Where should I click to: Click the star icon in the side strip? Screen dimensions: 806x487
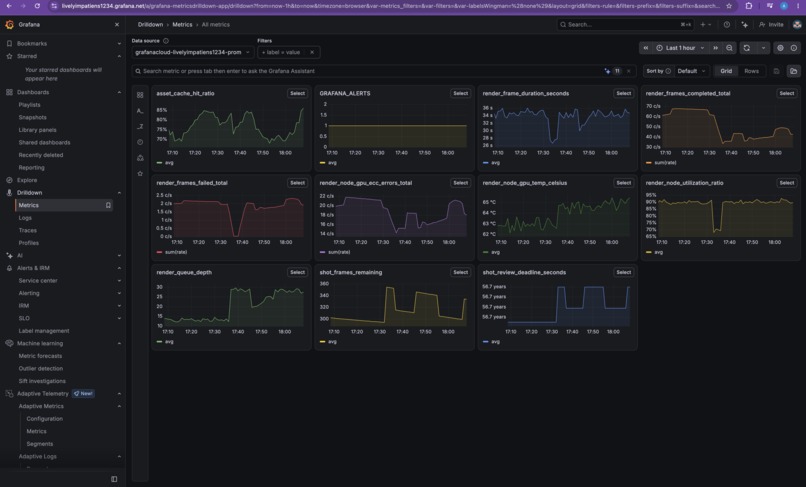pyautogui.click(x=140, y=173)
